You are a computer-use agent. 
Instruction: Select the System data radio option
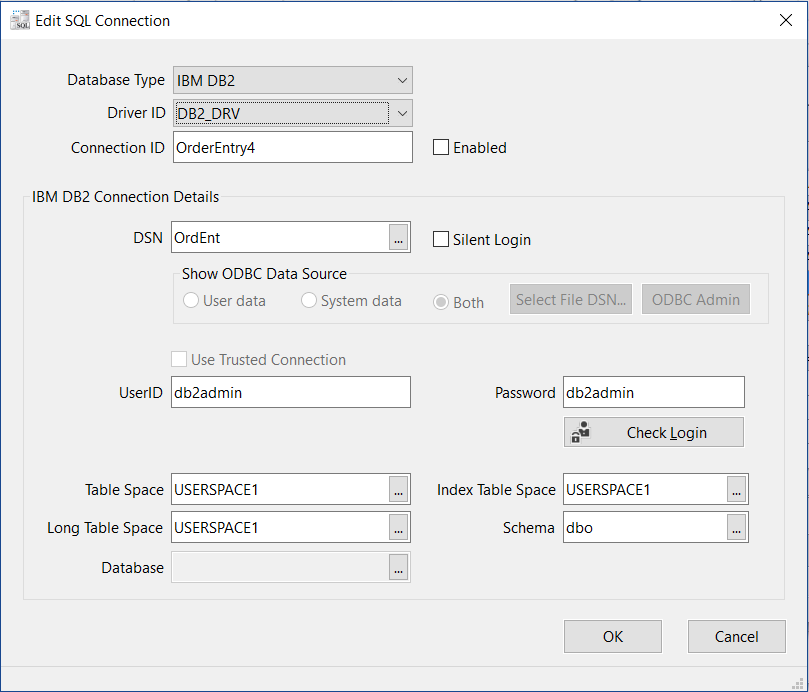coord(309,300)
